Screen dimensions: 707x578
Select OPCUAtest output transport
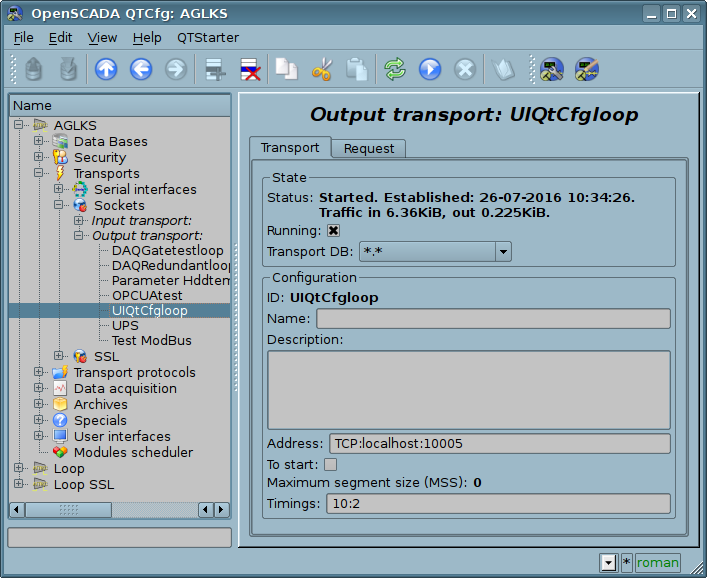click(x=147, y=295)
